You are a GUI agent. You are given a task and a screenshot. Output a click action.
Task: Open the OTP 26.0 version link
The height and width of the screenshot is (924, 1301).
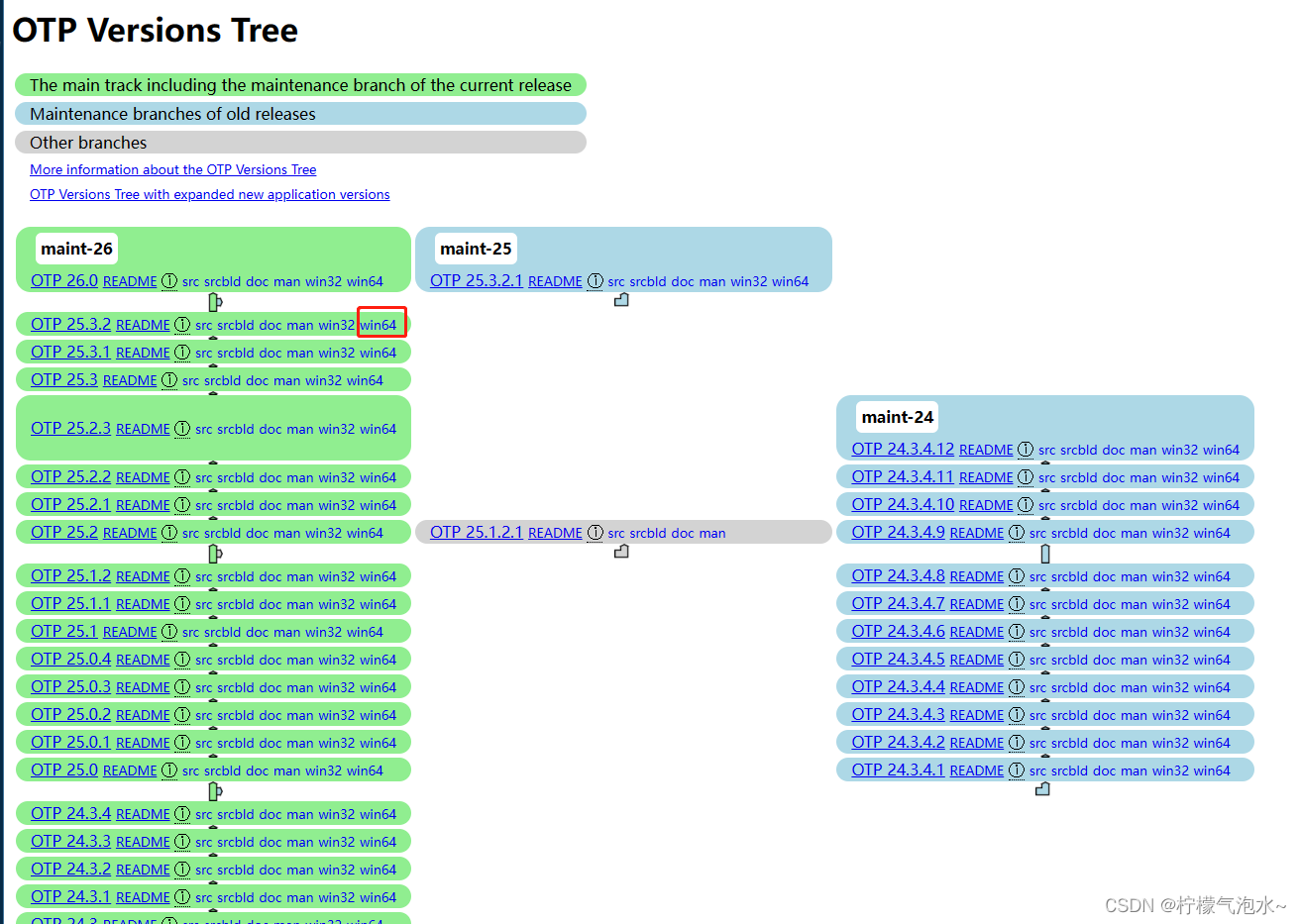coord(64,280)
